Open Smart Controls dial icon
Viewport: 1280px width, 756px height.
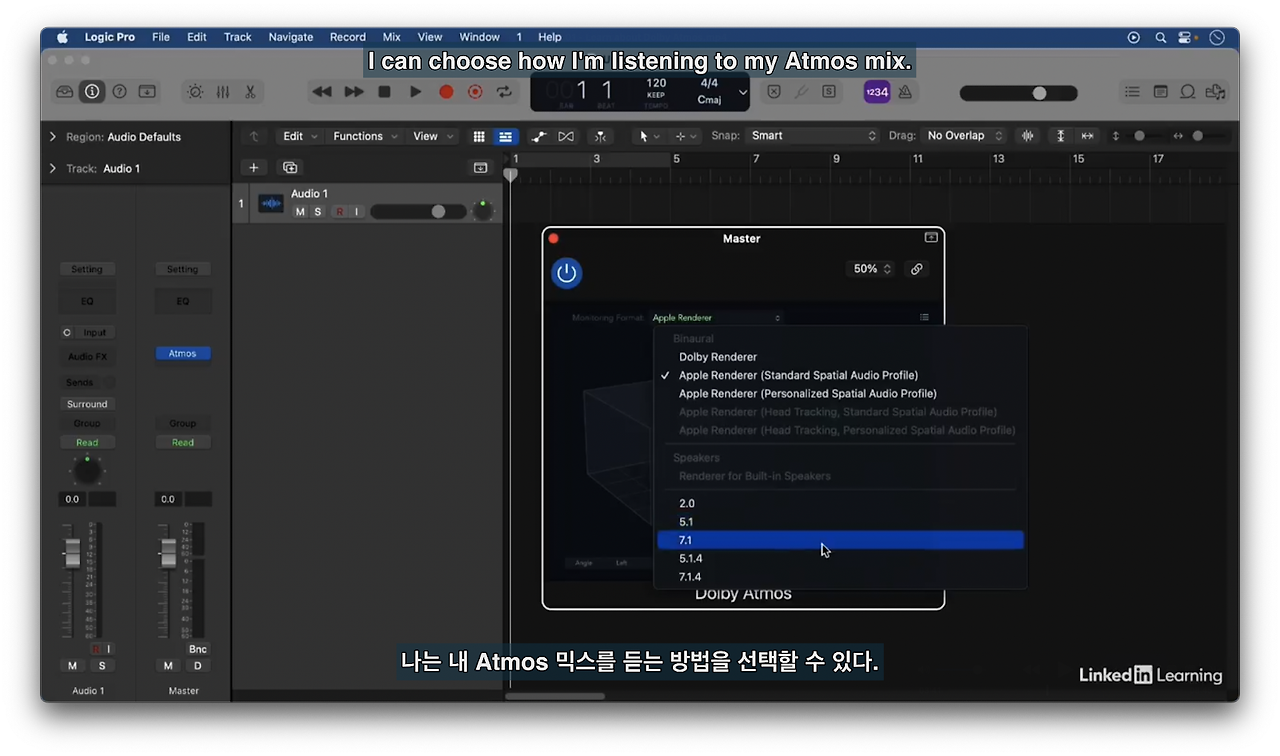pyautogui.click(x=195, y=92)
